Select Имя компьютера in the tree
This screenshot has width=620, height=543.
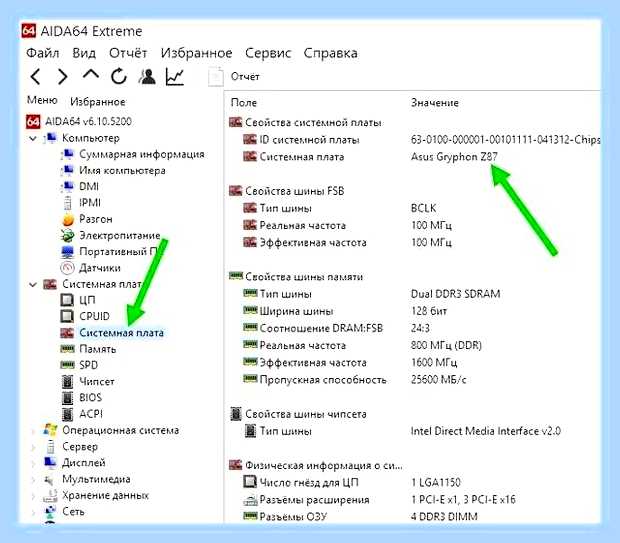[x=122, y=170]
